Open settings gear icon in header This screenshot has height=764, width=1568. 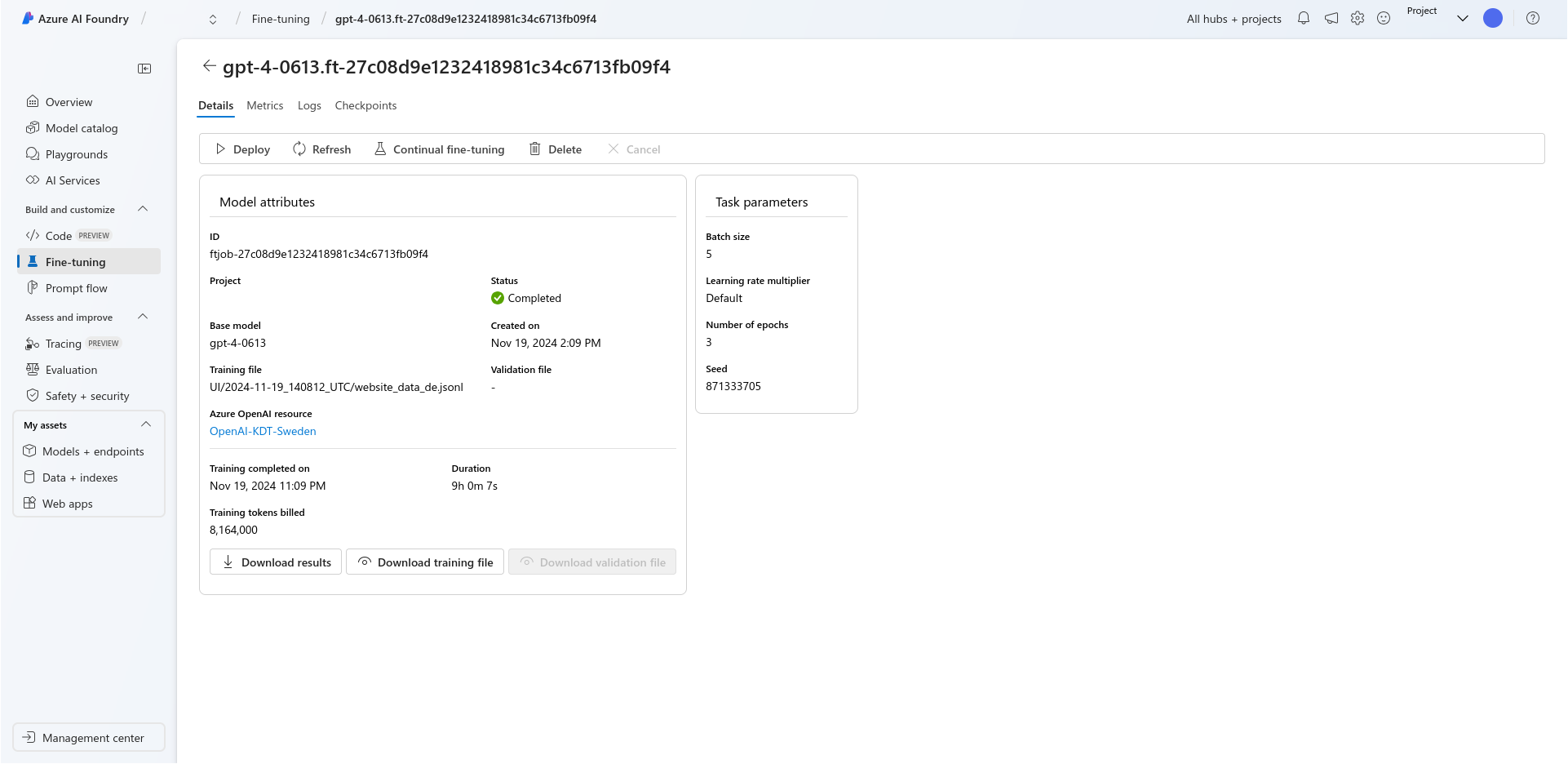[1358, 18]
